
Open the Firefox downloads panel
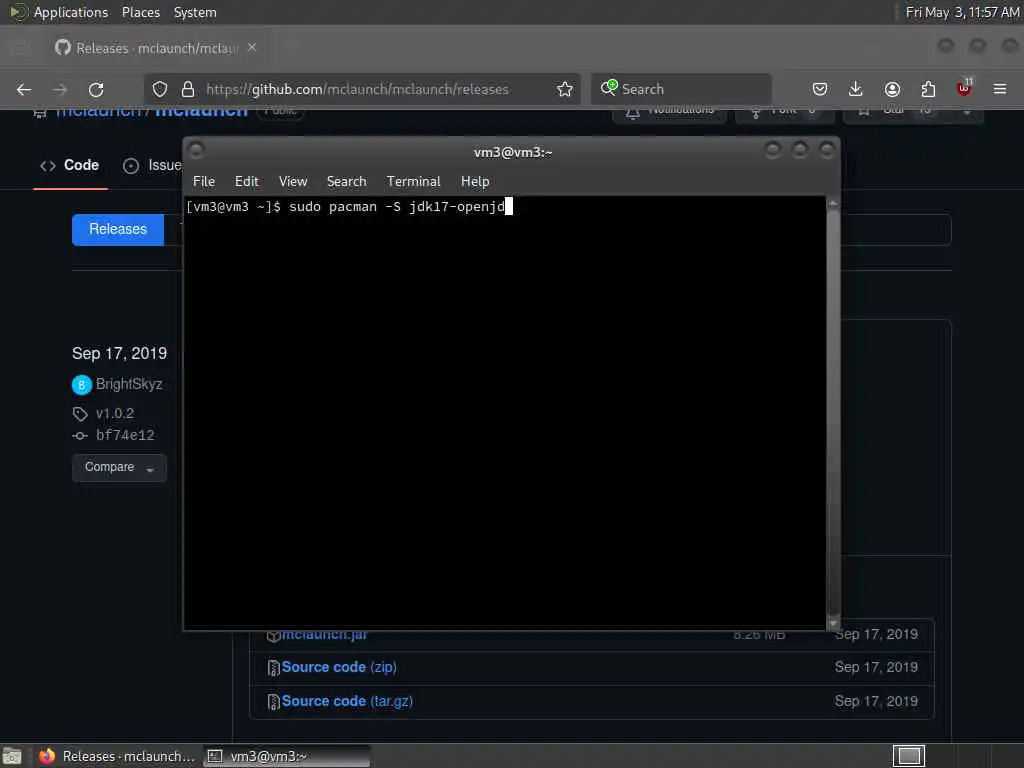856,89
